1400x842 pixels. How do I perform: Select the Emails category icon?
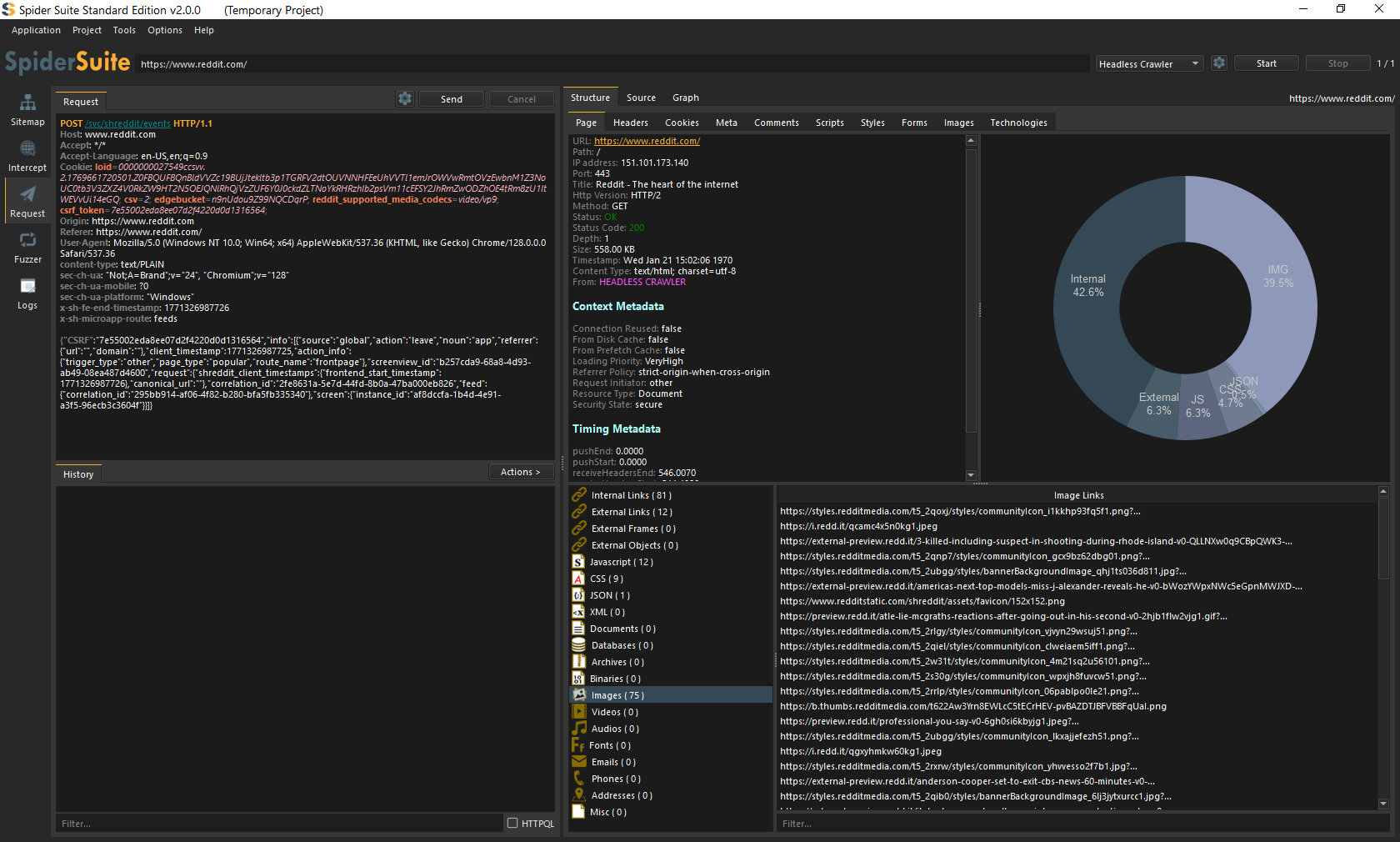coord(579,762)
